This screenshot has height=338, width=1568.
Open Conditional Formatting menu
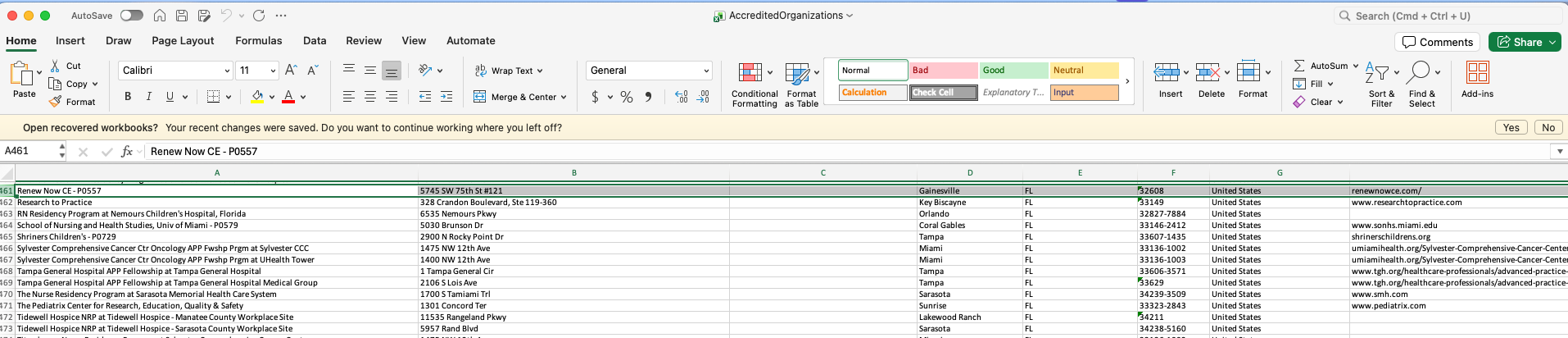pyautogui.click(x=755, y=84)
